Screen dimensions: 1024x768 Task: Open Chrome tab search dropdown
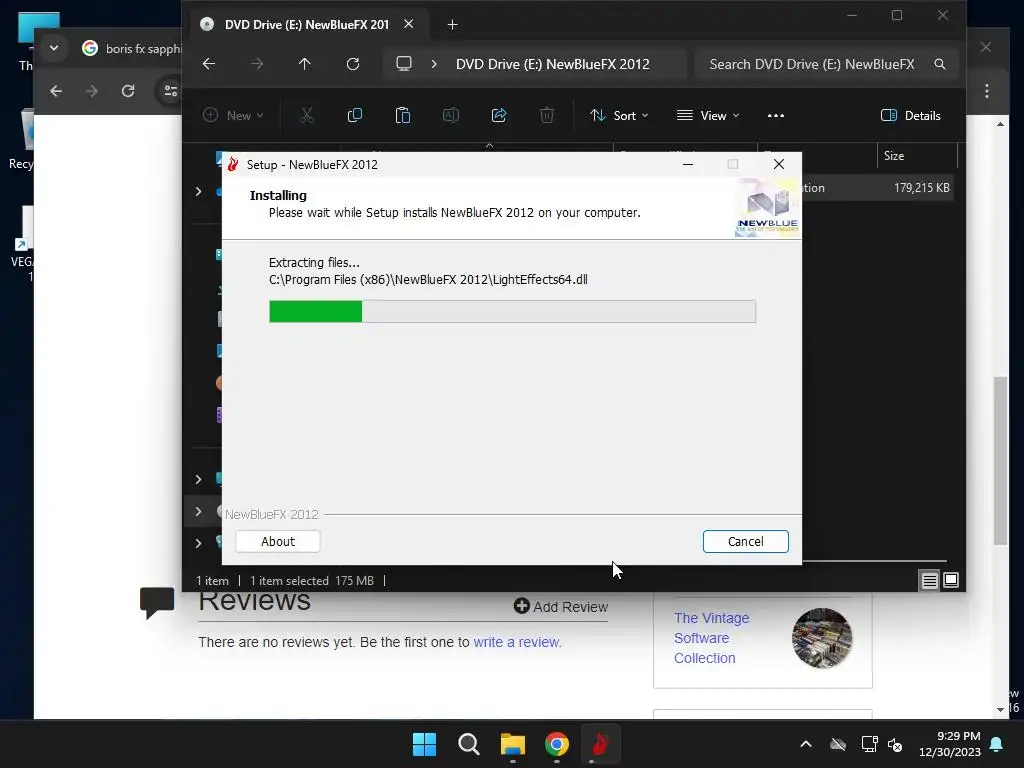tap(54, 48)
